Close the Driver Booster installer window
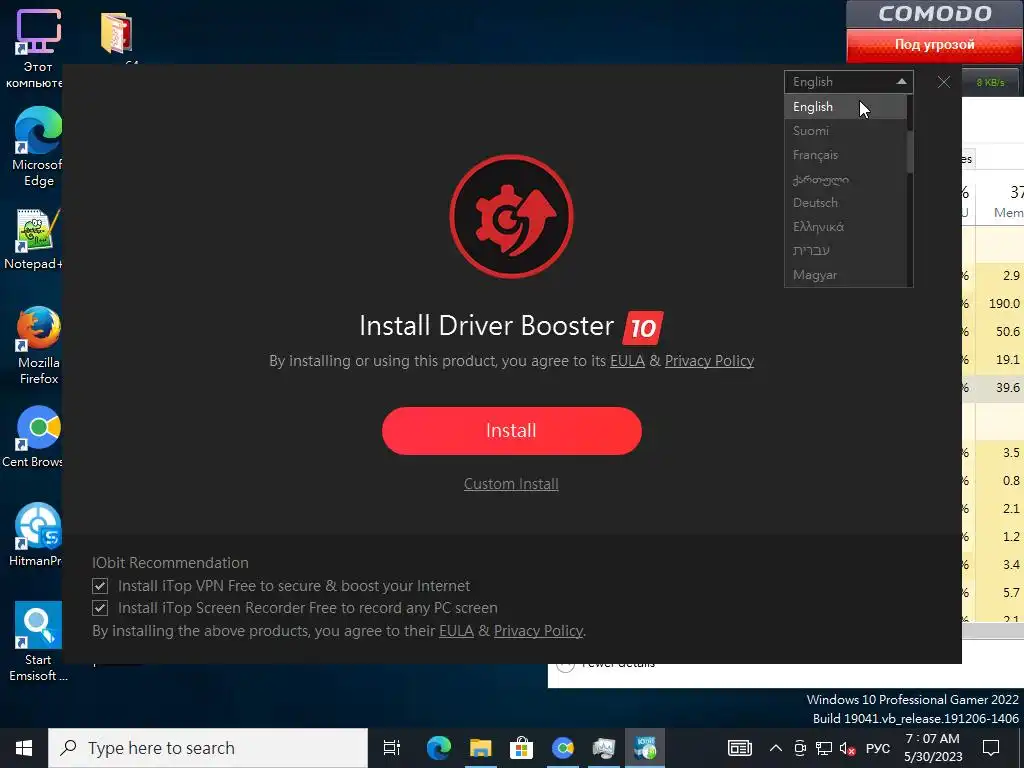Viewport: 1024px width, 768px height. click(944, 82)
